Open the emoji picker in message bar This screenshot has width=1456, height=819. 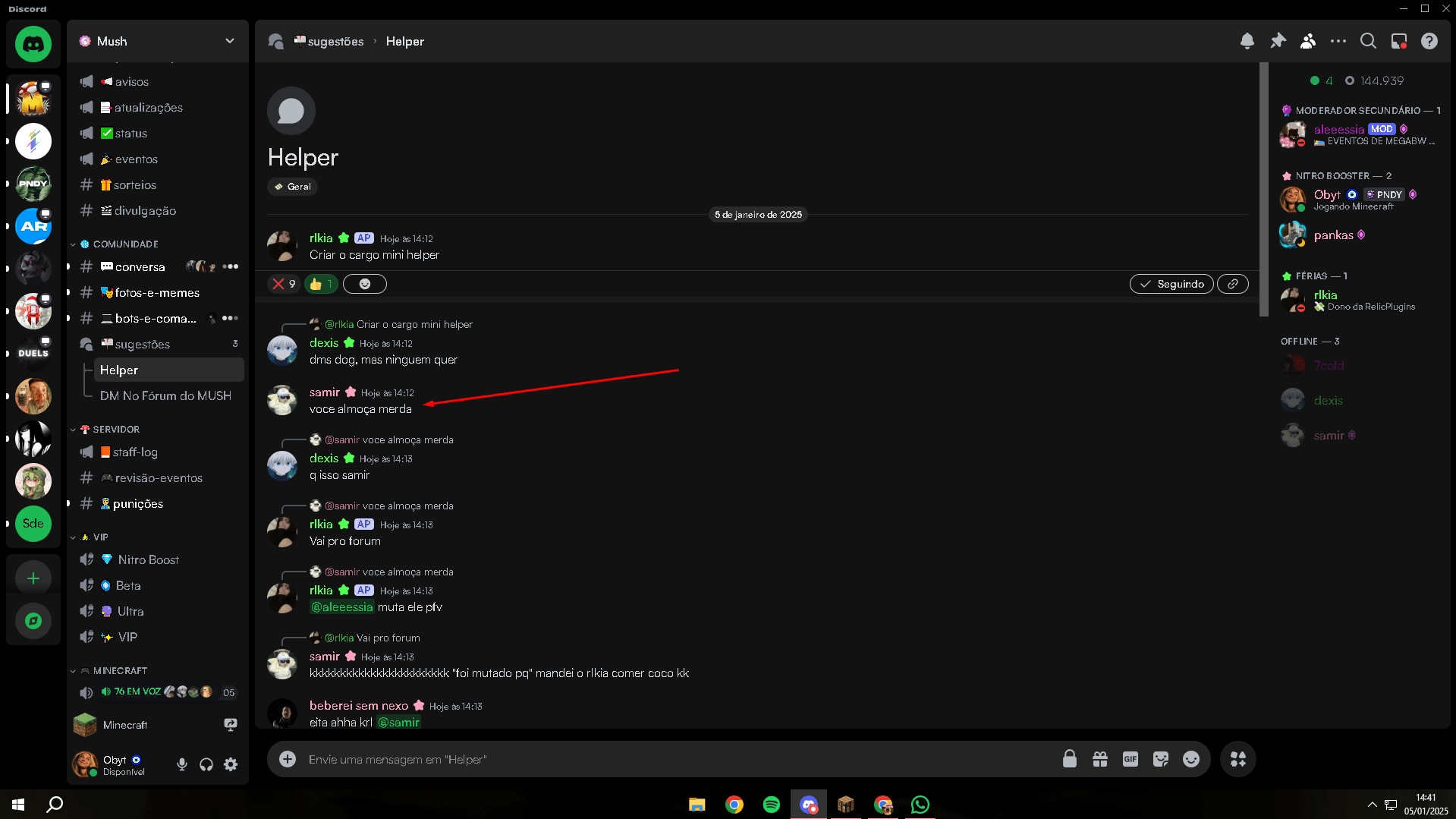[1191, 759]
